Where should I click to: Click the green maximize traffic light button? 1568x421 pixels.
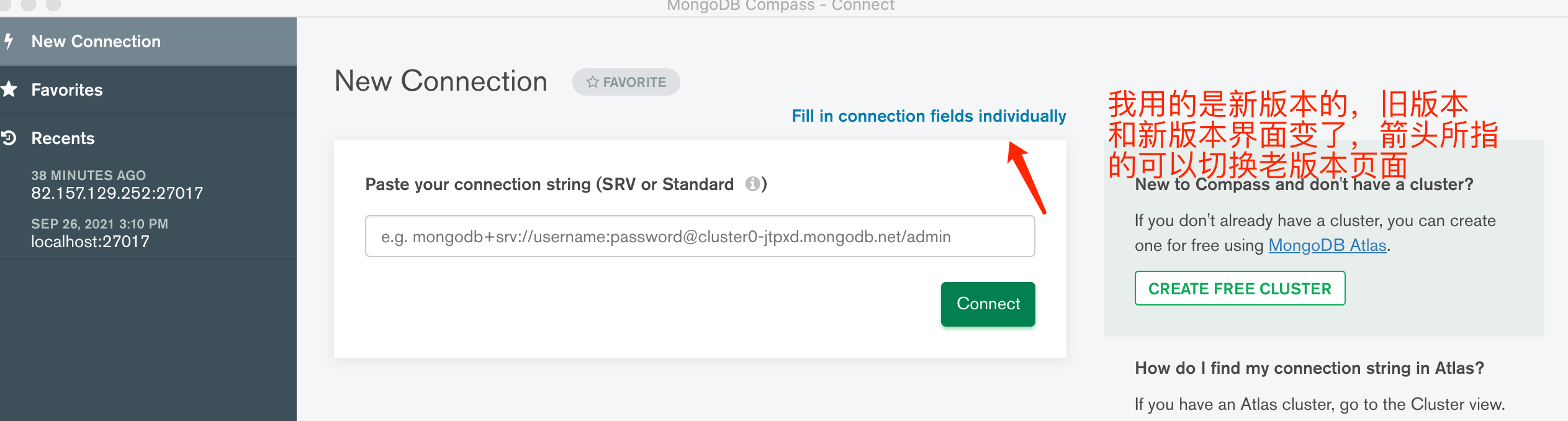click(54, 4)
